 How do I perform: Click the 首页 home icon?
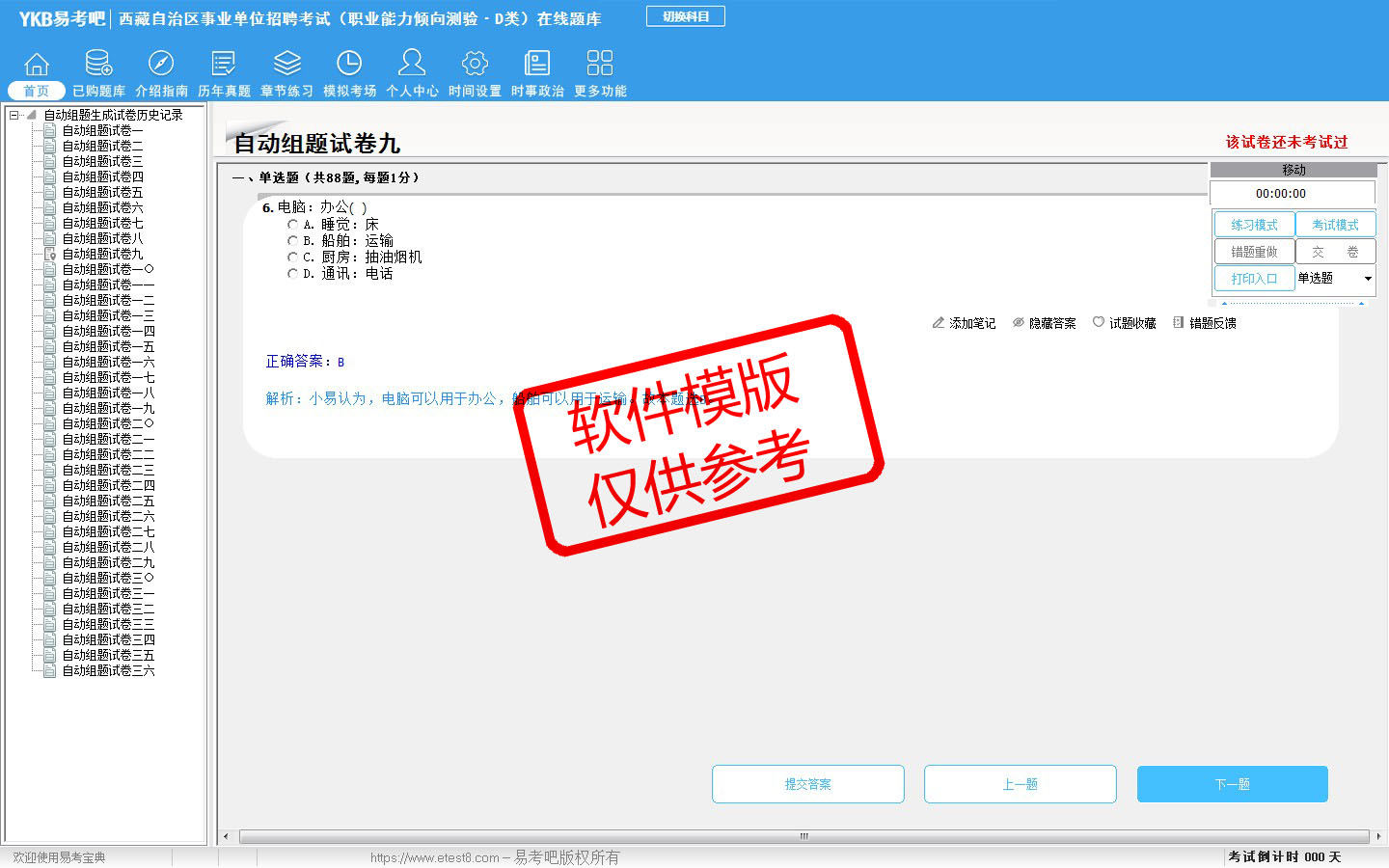[37, 65]
